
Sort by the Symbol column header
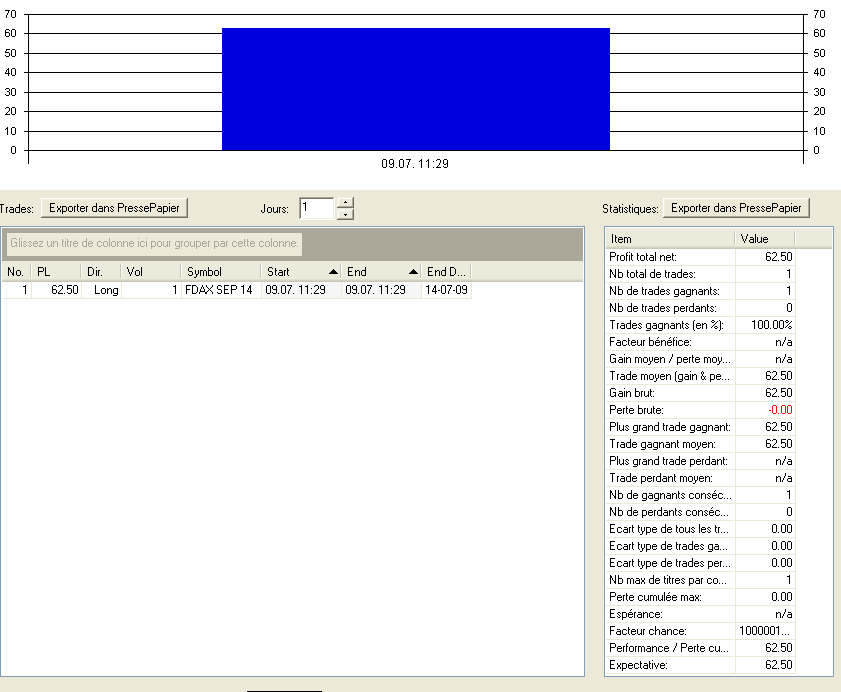(x=220, y=272)
